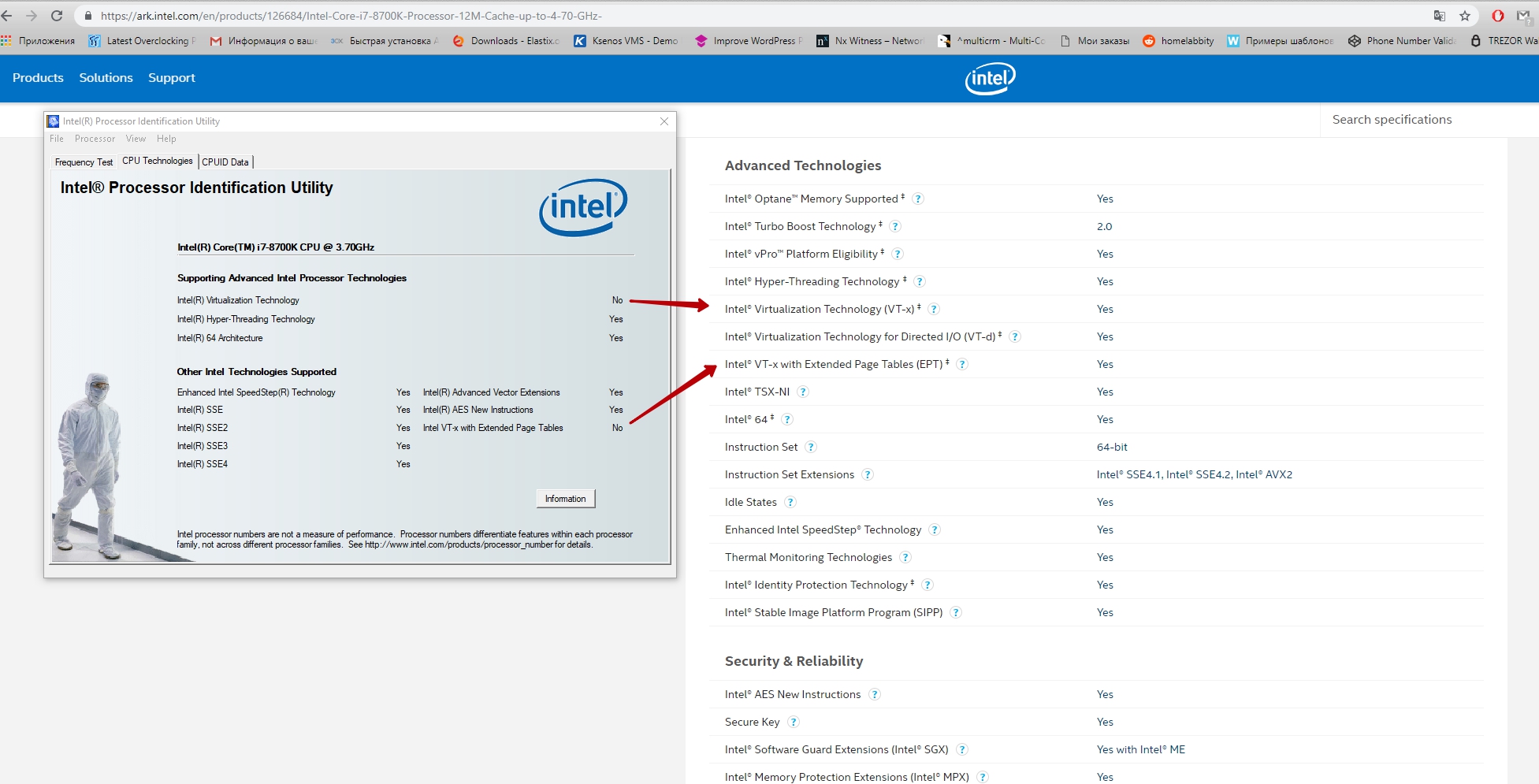Screen dimensions: 1539x784
Task: Open the CPUID Data tab
Action: coord(225,162)
